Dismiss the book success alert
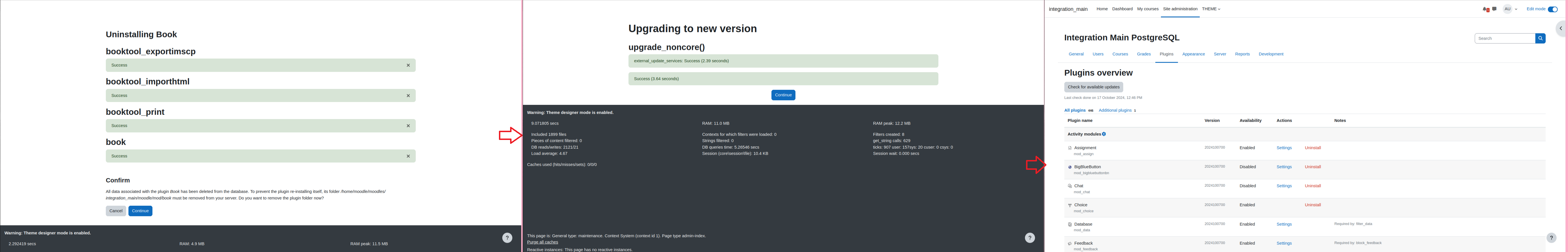This screenshot has width=1568, height=252. pos(408,156)
